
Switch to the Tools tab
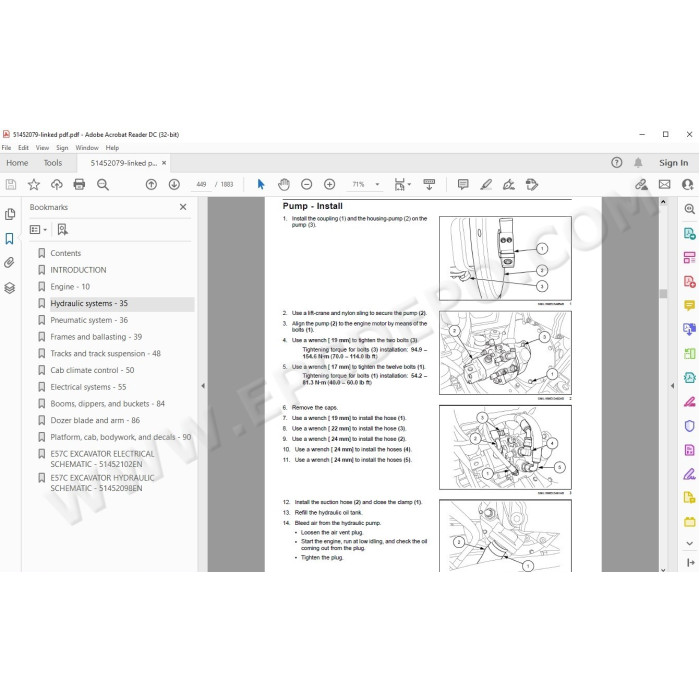(x=53, y=163)
